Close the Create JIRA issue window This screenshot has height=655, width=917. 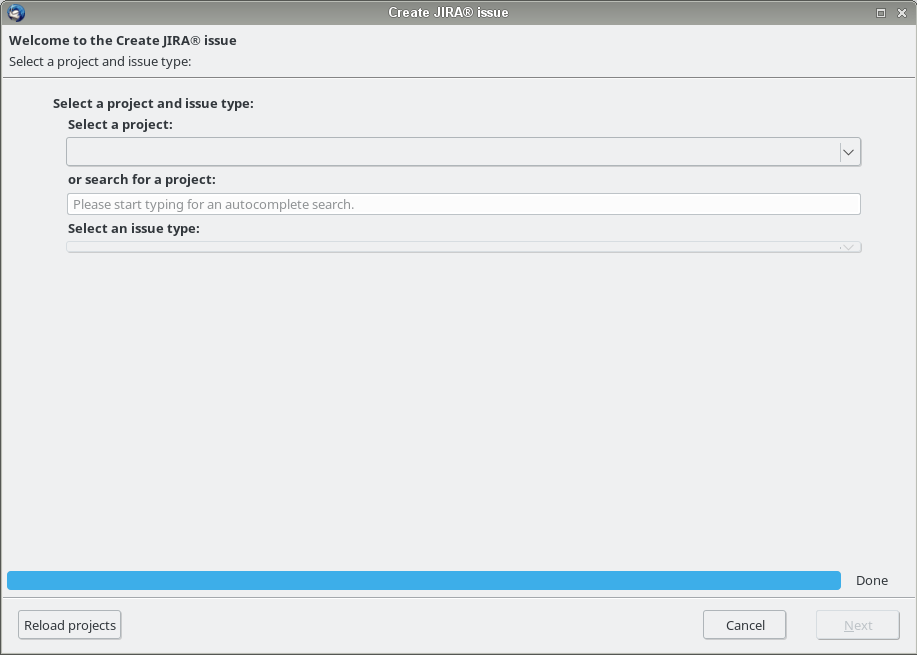902,13
